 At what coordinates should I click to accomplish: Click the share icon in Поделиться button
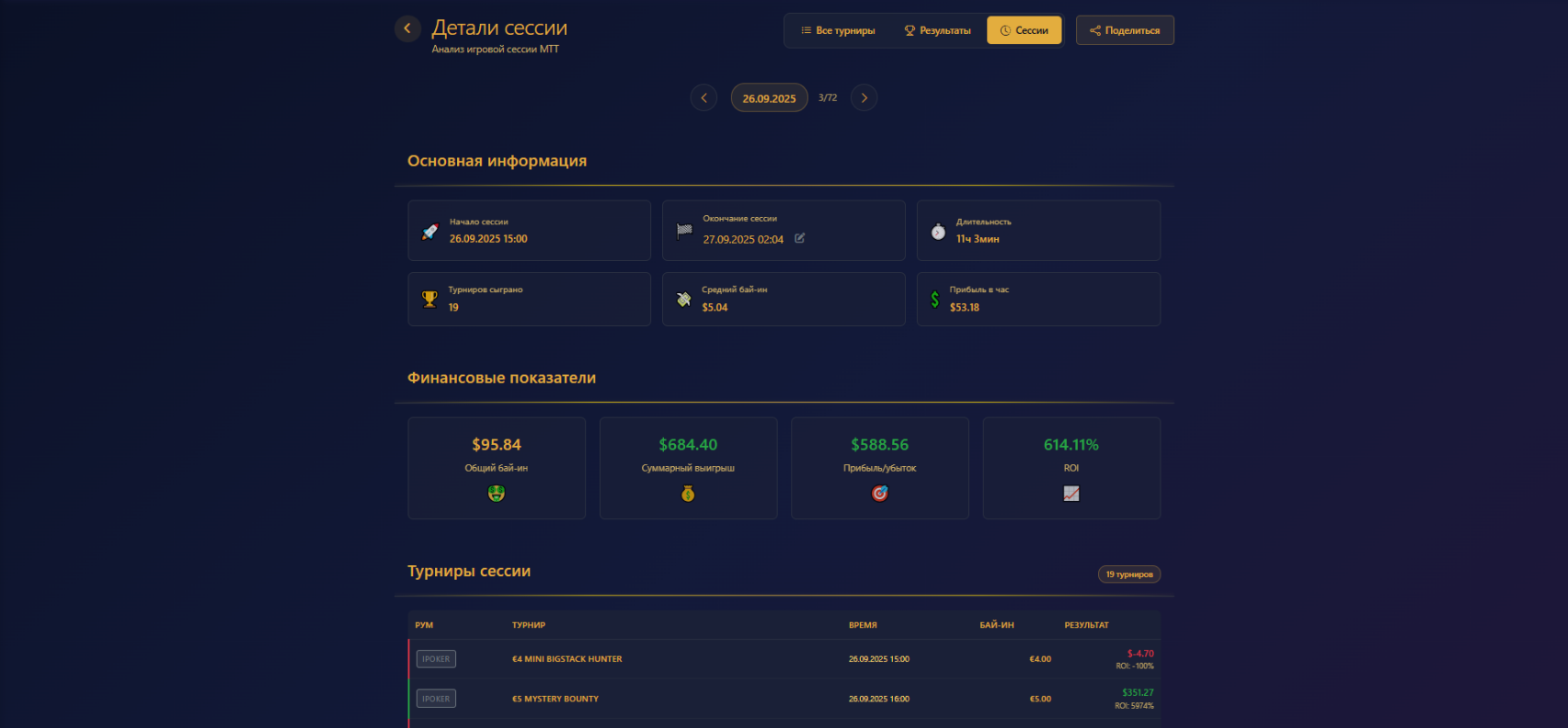point(1095,30)
